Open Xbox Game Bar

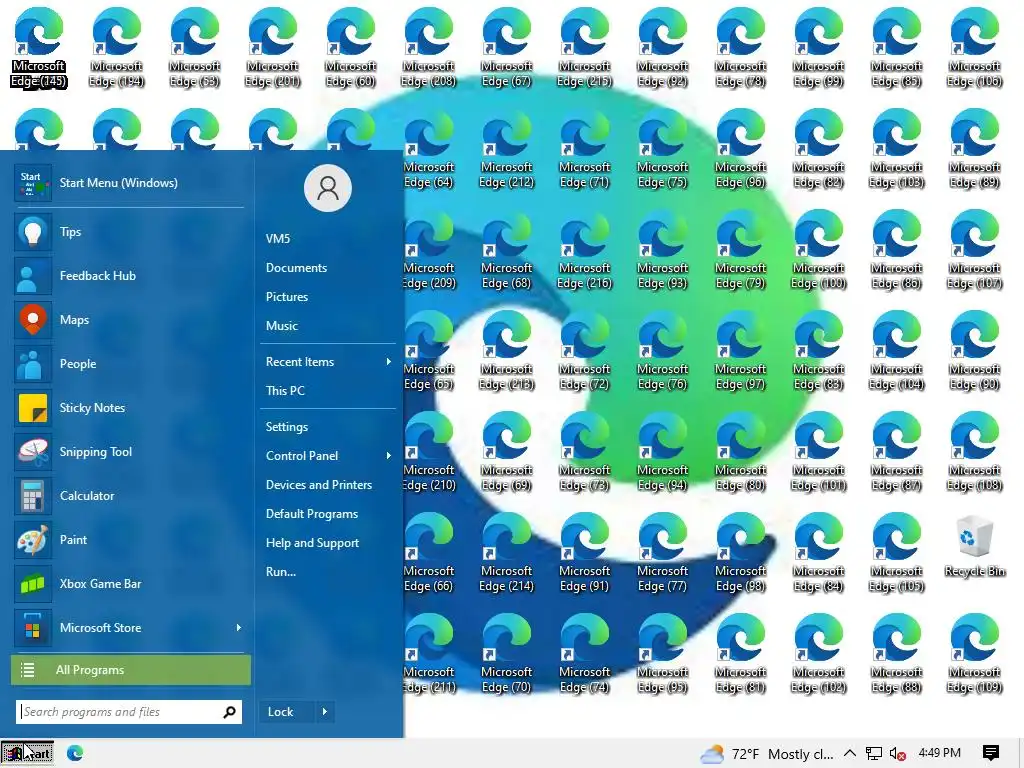[x=129, y=584]
